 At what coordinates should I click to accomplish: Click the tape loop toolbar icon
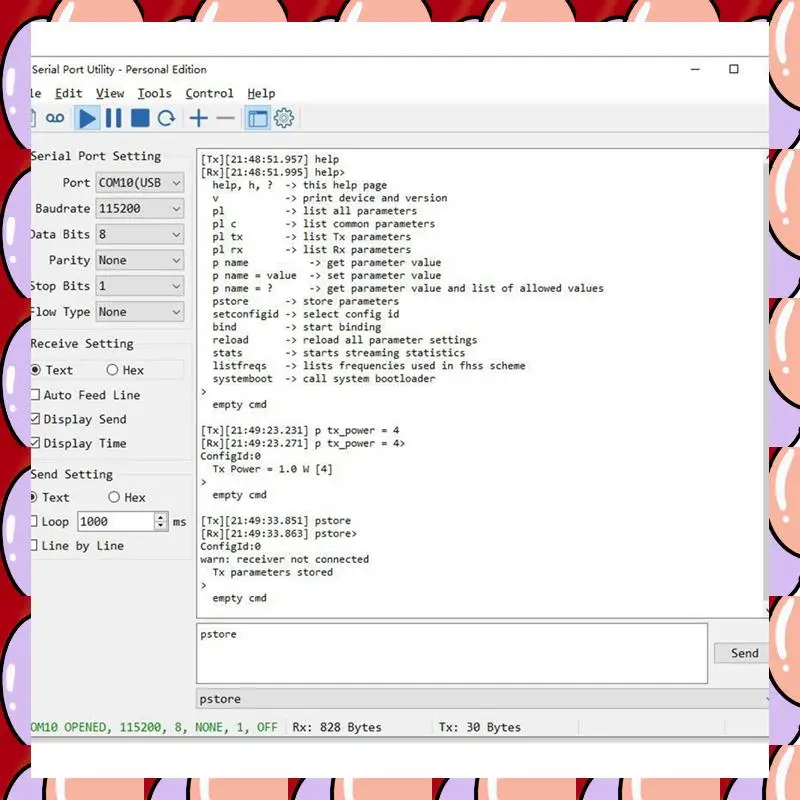click(55, 119)
